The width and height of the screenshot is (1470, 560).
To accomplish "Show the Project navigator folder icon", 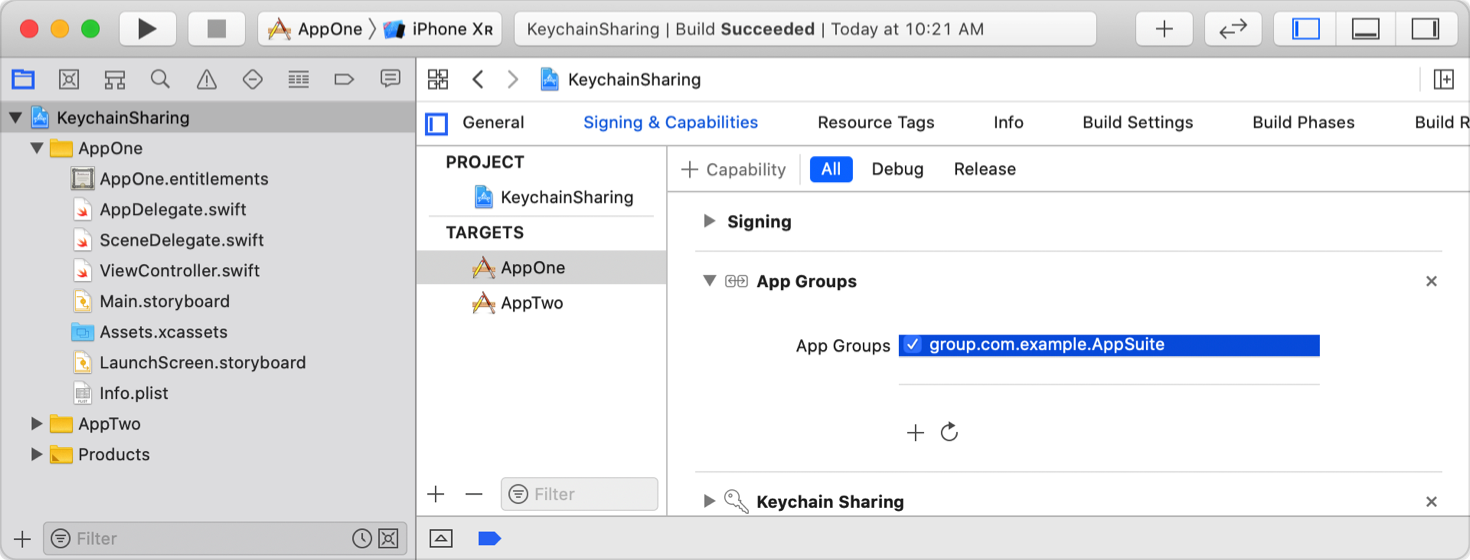I will click(23, 79).
